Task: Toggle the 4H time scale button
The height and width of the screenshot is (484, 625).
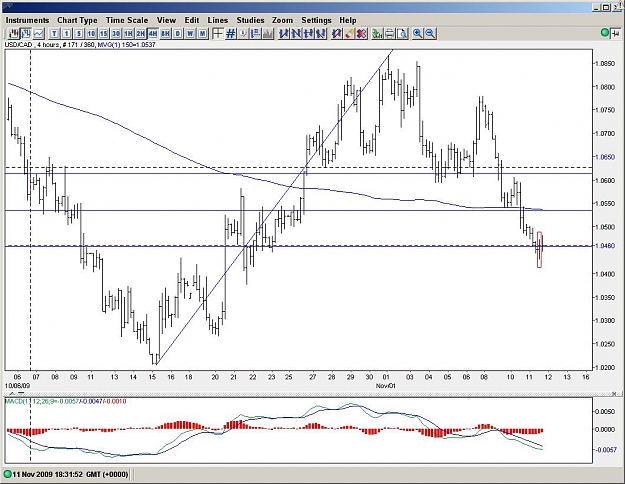Action: 153,34
